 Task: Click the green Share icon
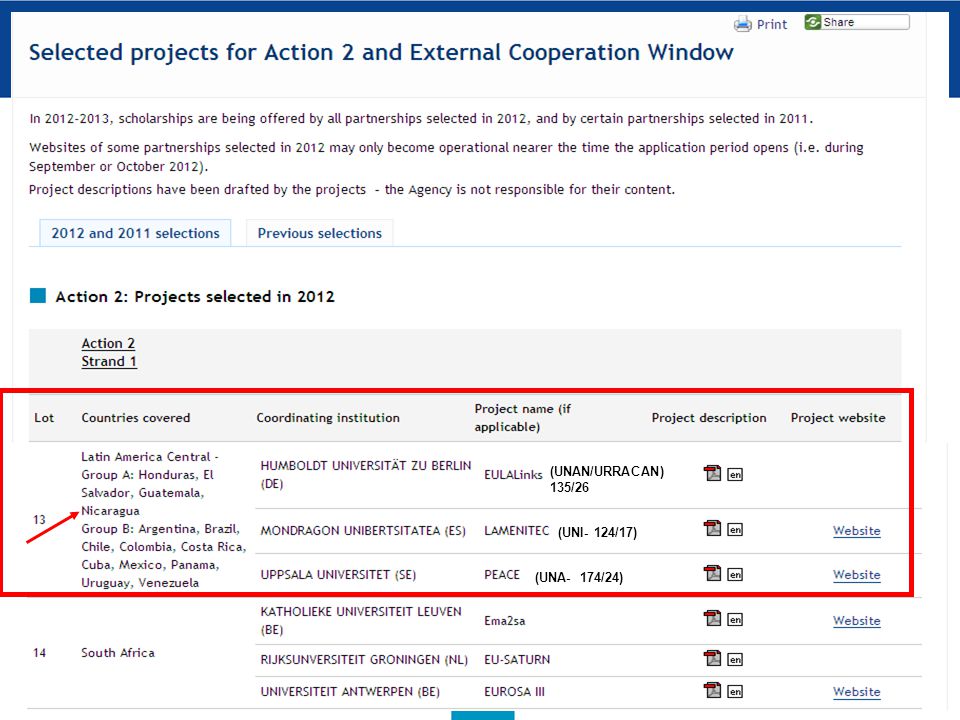click(x=812, y=22)
